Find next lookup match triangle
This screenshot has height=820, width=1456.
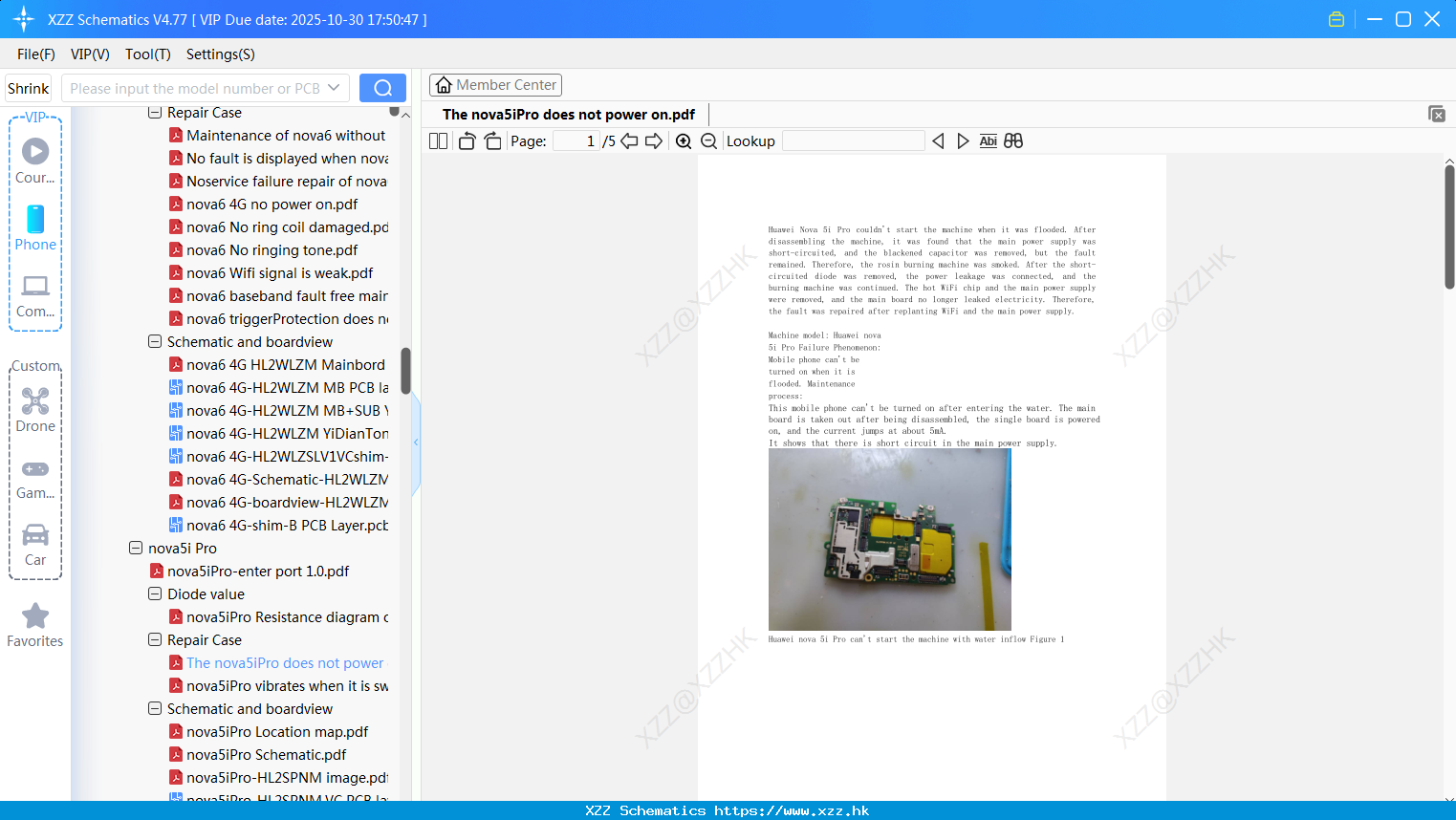point(963,141)
